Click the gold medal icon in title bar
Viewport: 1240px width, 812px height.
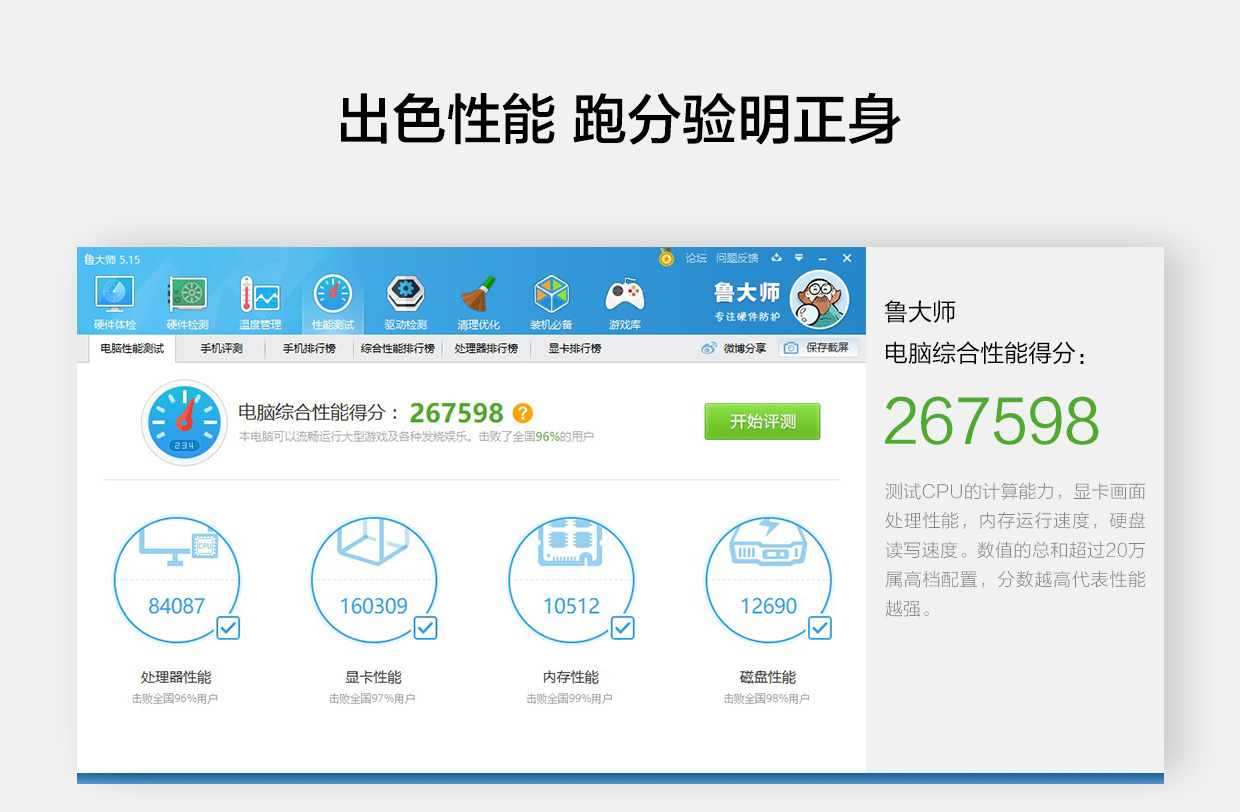coord(667,258)
